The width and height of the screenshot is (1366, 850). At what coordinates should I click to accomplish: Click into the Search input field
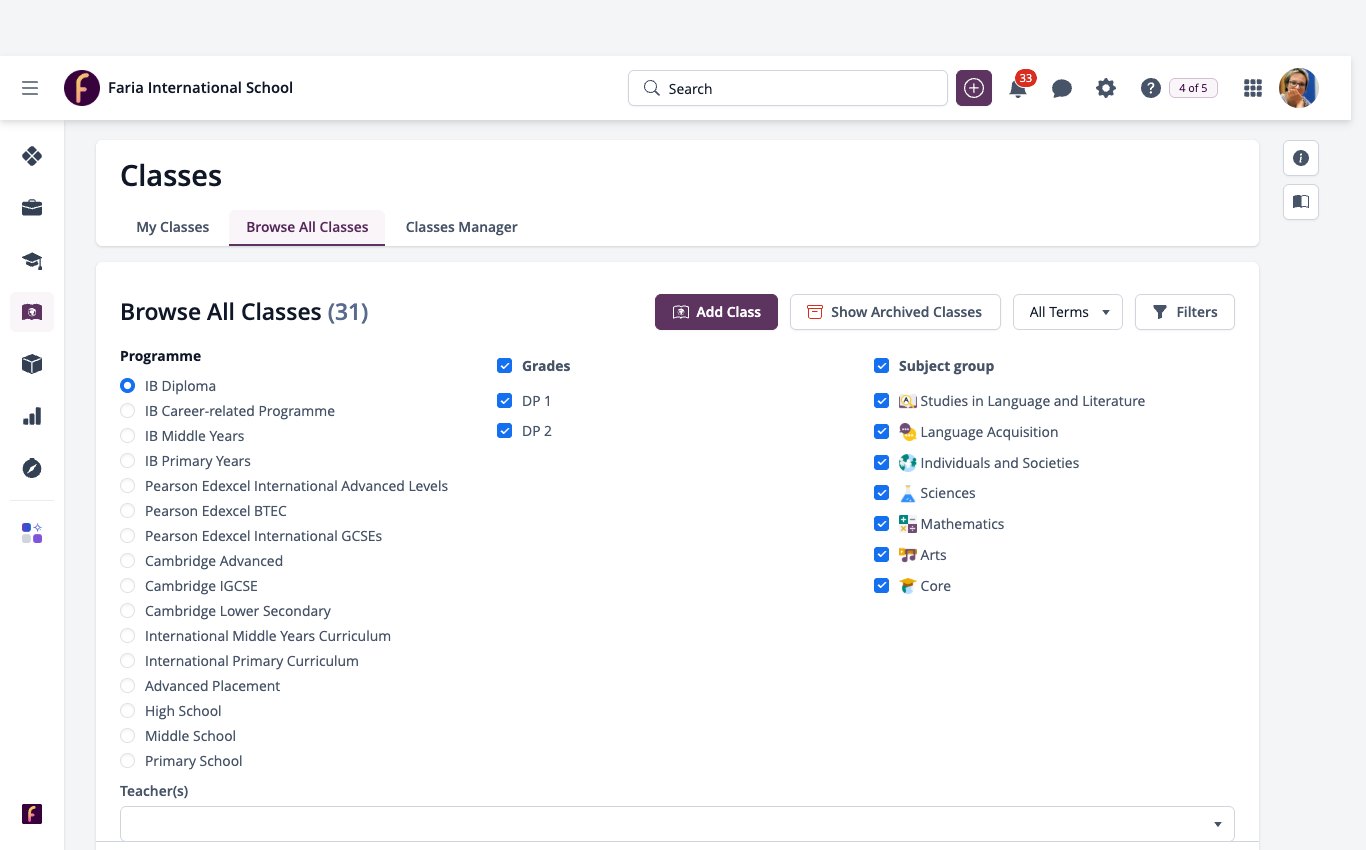(x=788, y=88)
